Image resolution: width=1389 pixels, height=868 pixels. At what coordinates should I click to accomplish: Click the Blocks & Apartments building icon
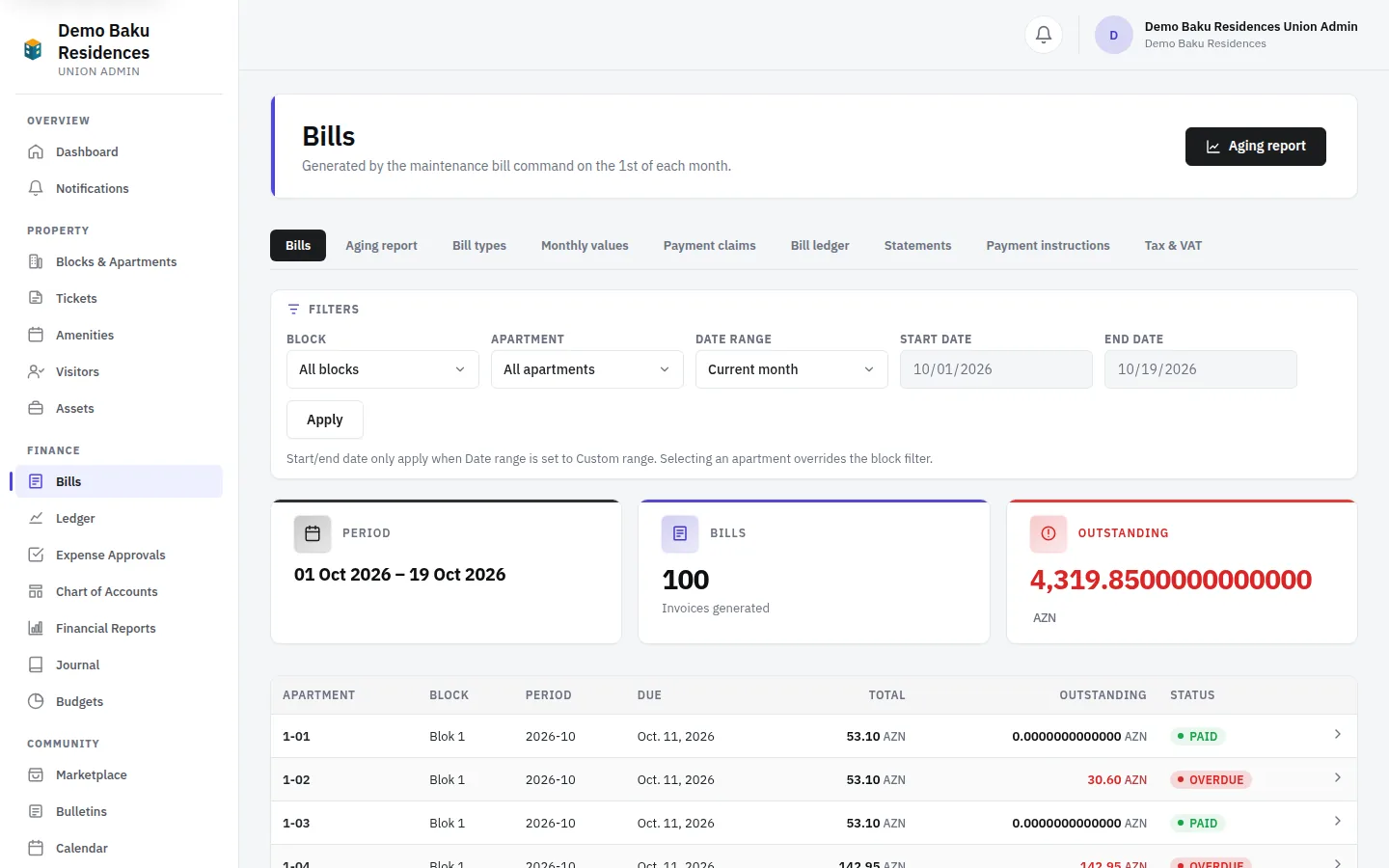pyautogui.click(x=36, y=261)
